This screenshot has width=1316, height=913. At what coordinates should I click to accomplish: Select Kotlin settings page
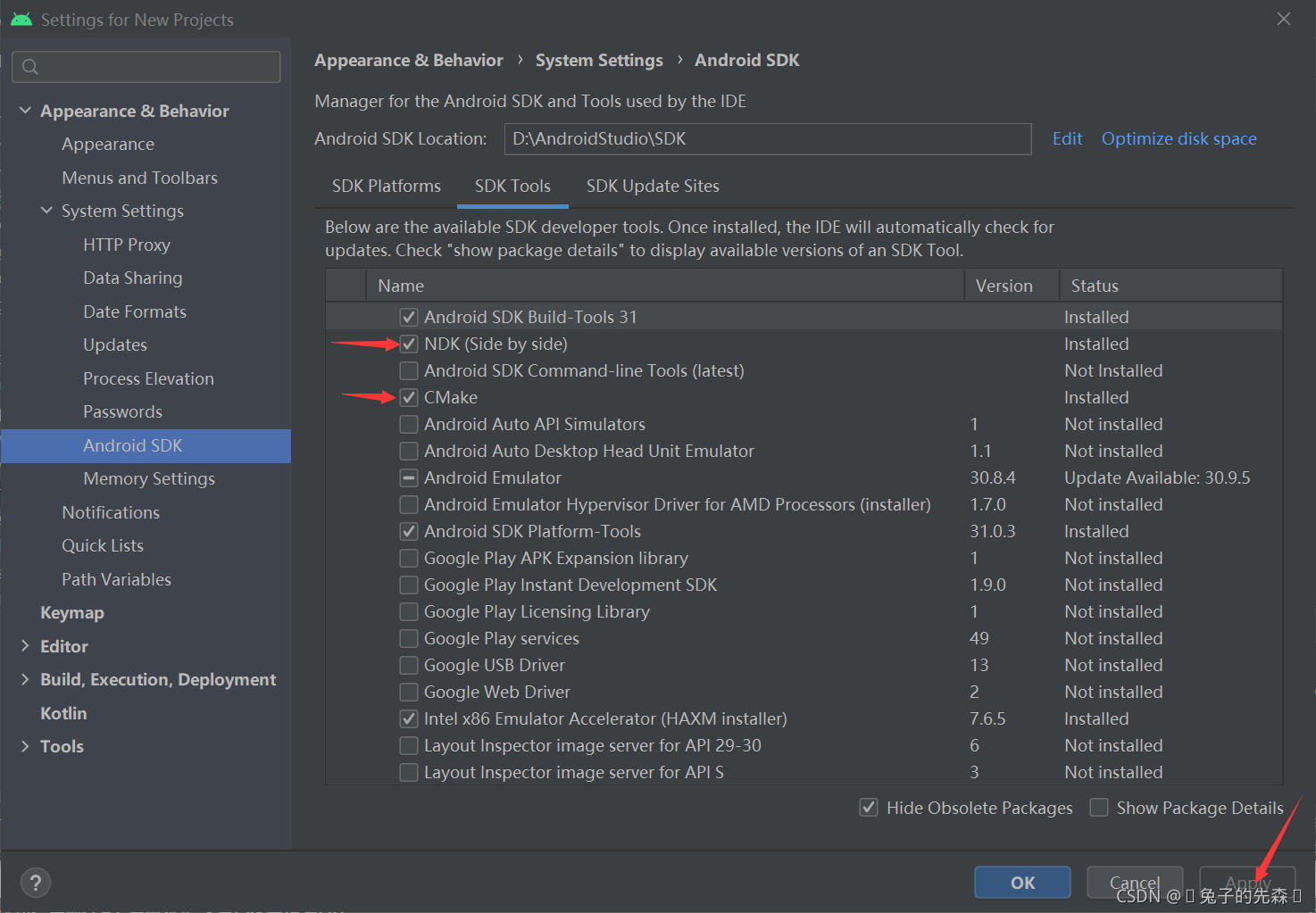click(x=63, y=713)
